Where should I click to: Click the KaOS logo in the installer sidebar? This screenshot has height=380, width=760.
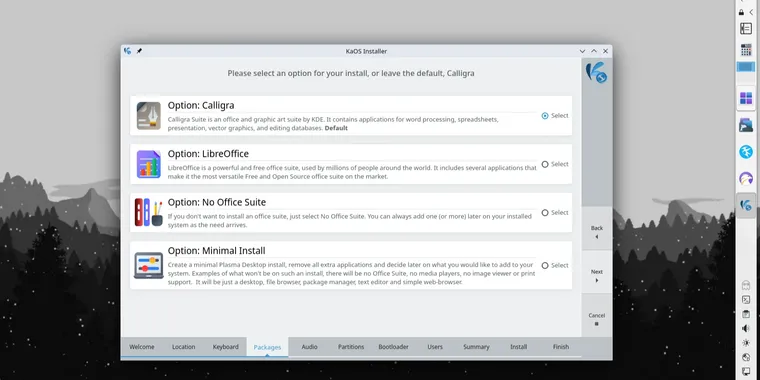[x=596, y=73]
